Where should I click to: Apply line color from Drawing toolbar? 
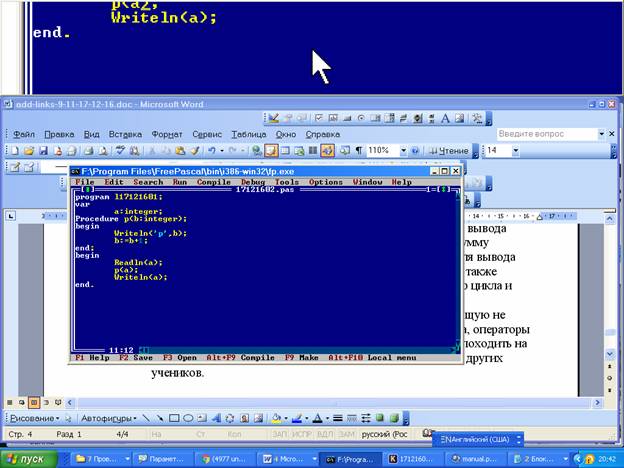297,418
